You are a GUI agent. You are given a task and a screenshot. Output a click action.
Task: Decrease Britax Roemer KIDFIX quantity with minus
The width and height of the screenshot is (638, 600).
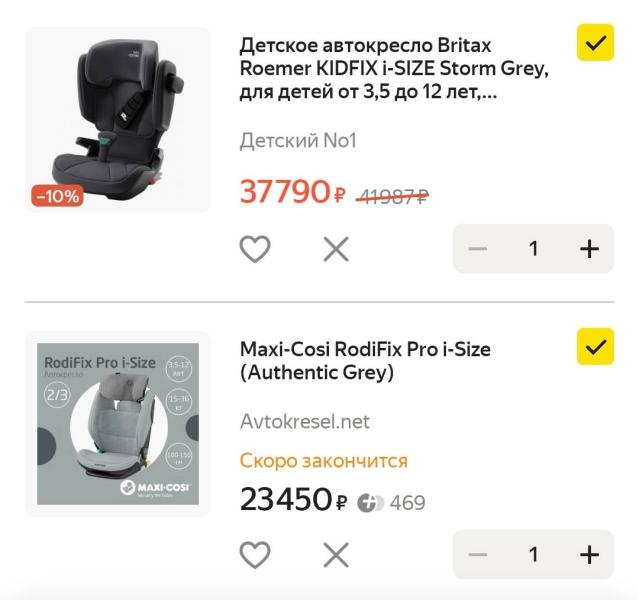point(477,248)
